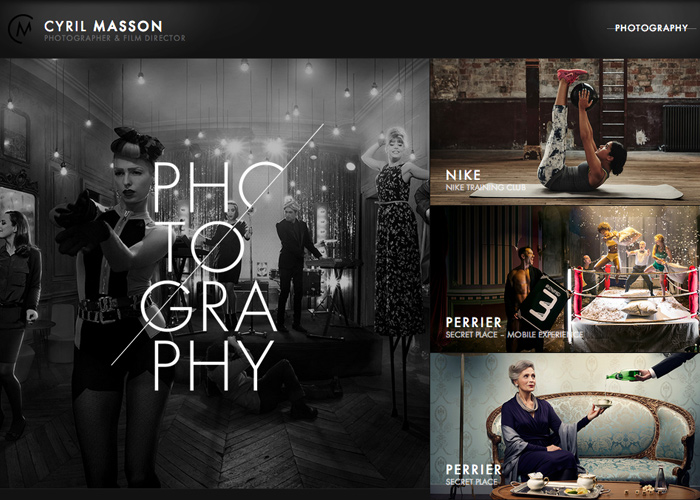The image size is (700, 500).
Task: Open the Perrier Secret Place Mobile Experience thumbnail
Action: pyautogui.click(x=565, y=279)
